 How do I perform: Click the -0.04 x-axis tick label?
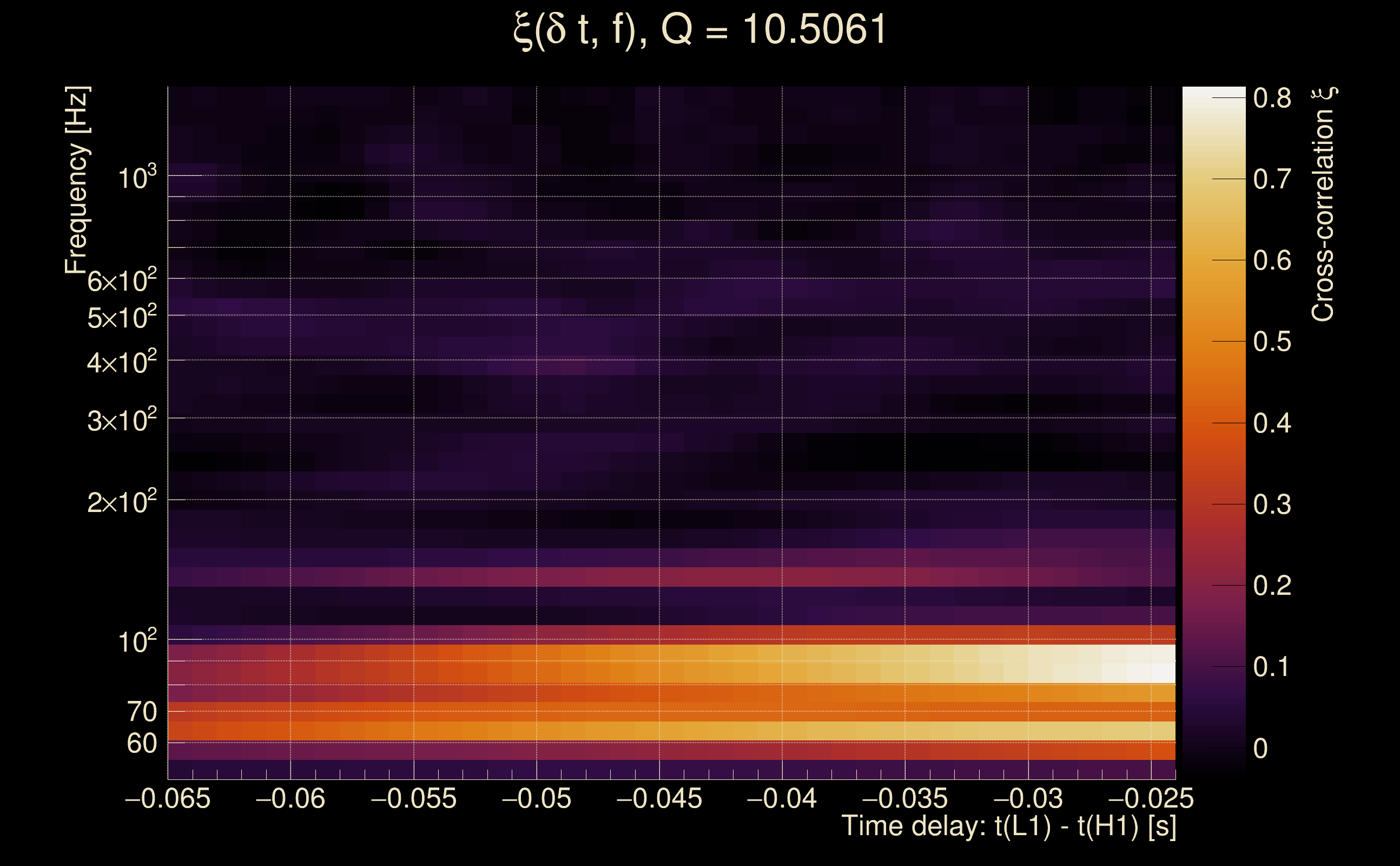782,799
